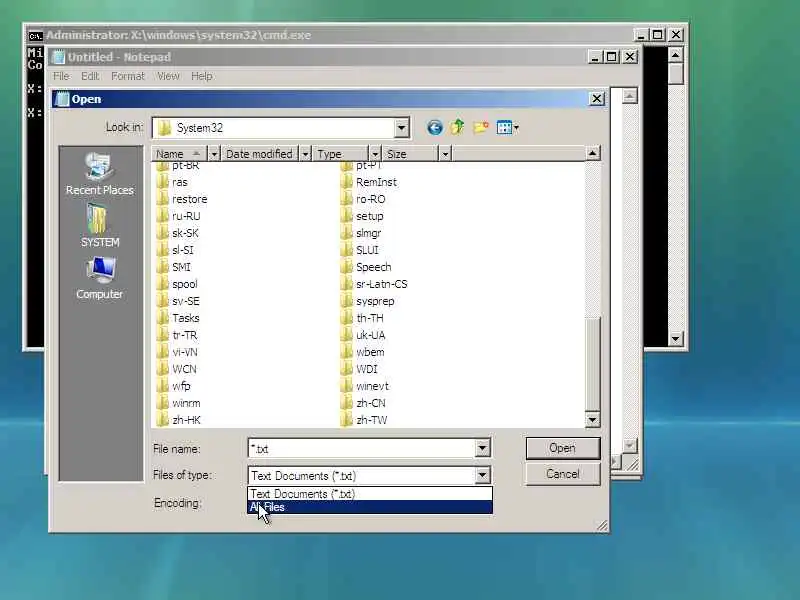Viewport: 800px width, 600px height.
Task: Close the Open dialog
Action: tap(596, 98)
